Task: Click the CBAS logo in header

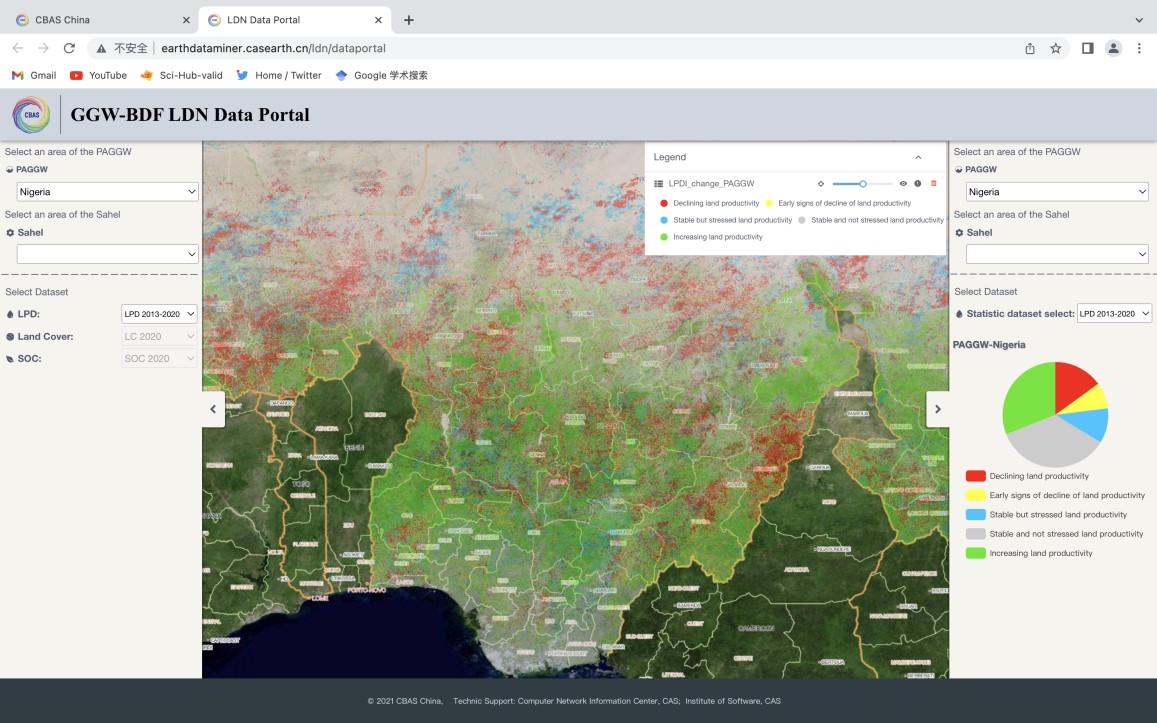Action: (x=31, y=115)
